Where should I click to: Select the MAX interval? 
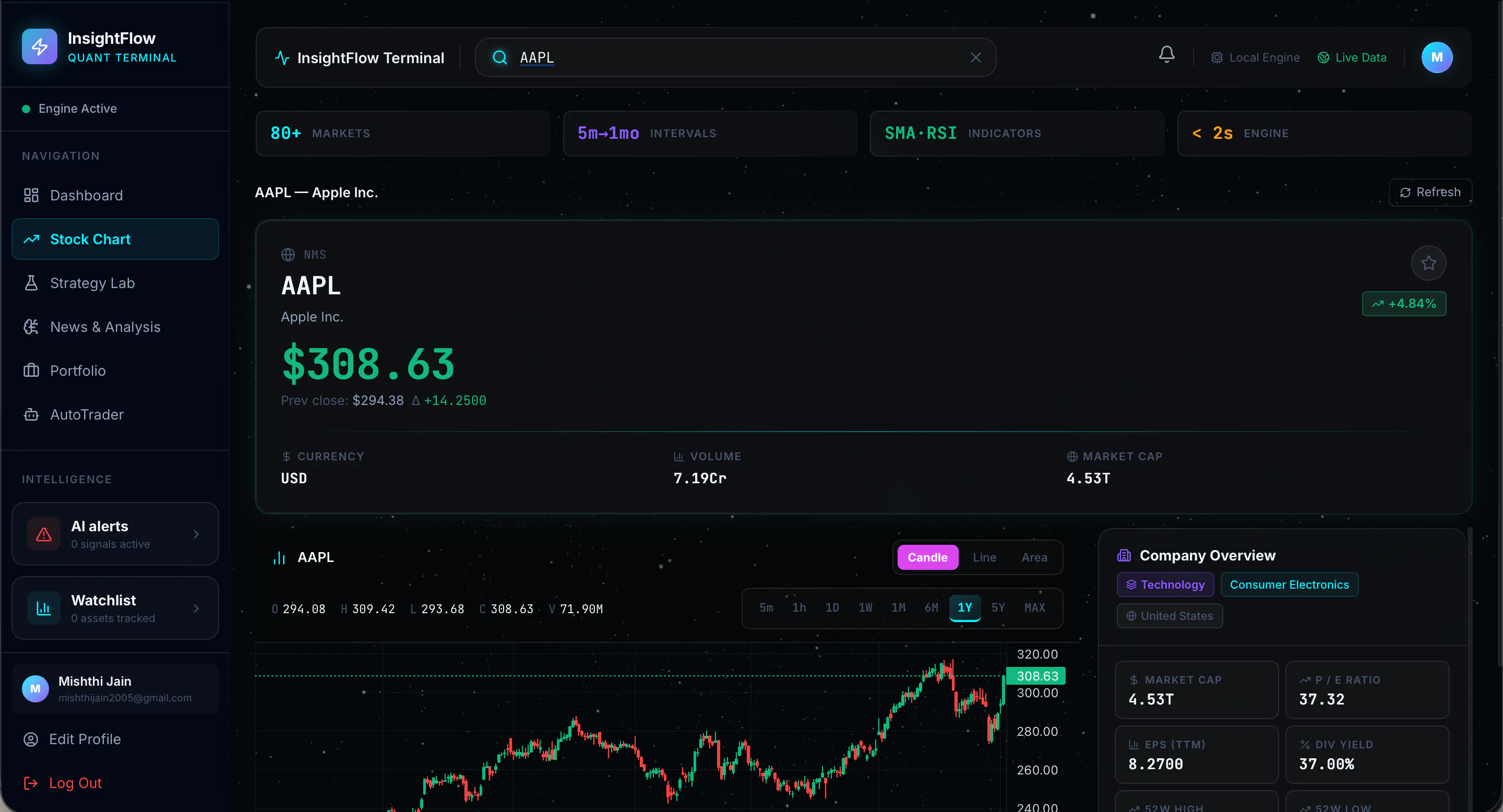pos(1034,608)
